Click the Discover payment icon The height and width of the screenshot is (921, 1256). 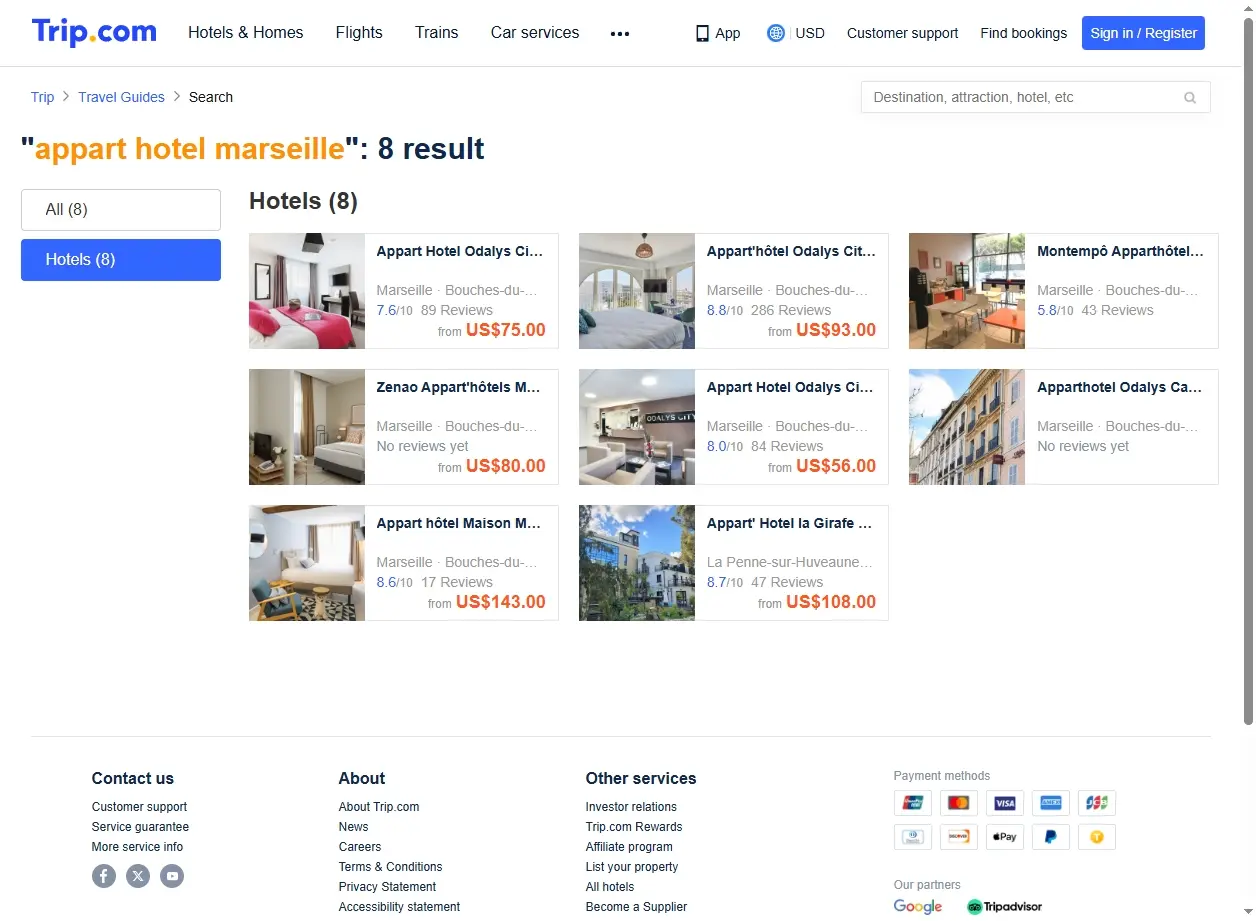[959, 837]
